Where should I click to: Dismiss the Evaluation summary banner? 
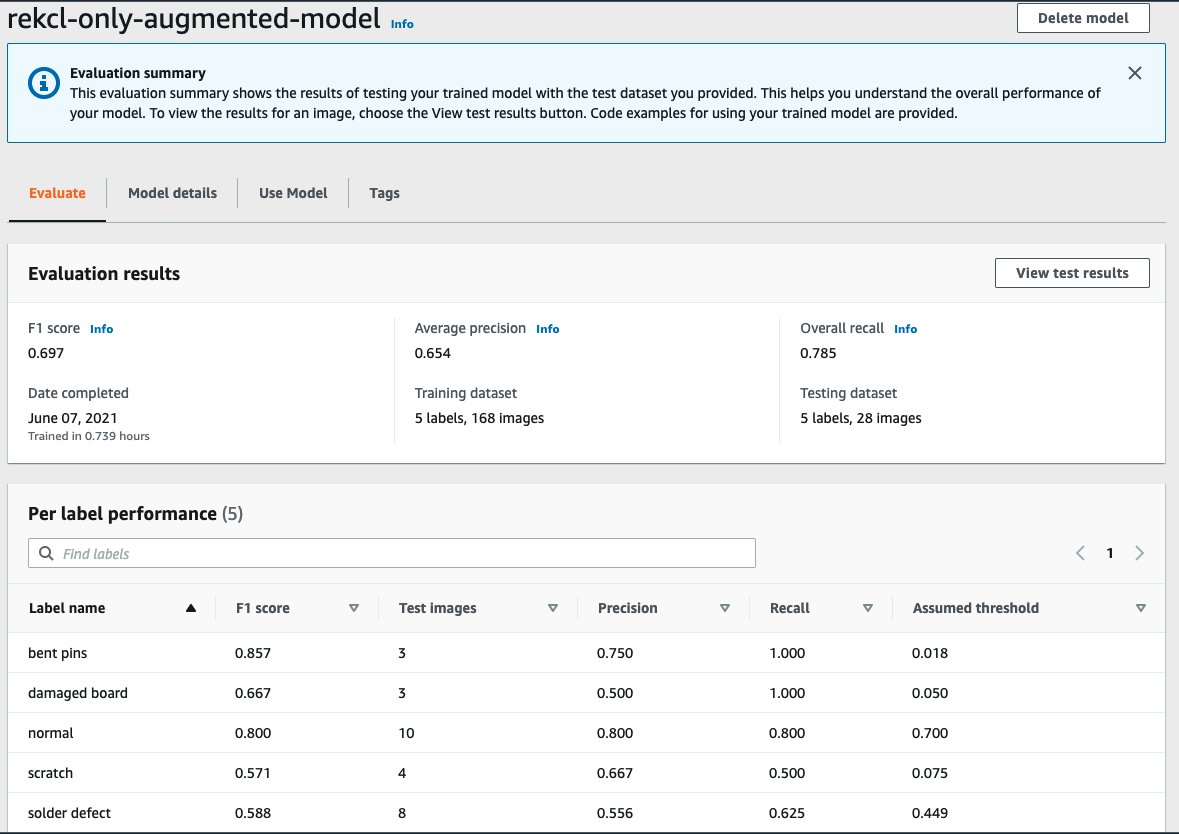click(x=1135, y=73)
